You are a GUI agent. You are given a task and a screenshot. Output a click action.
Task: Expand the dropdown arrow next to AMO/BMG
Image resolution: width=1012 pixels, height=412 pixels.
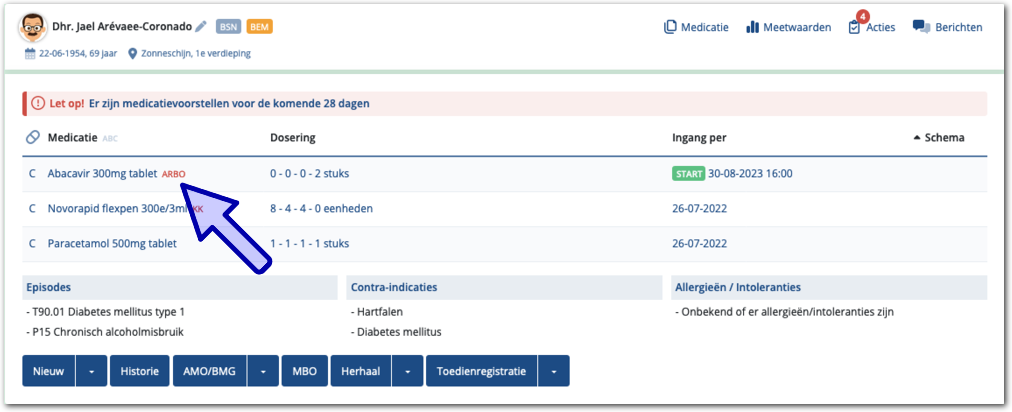263,371
